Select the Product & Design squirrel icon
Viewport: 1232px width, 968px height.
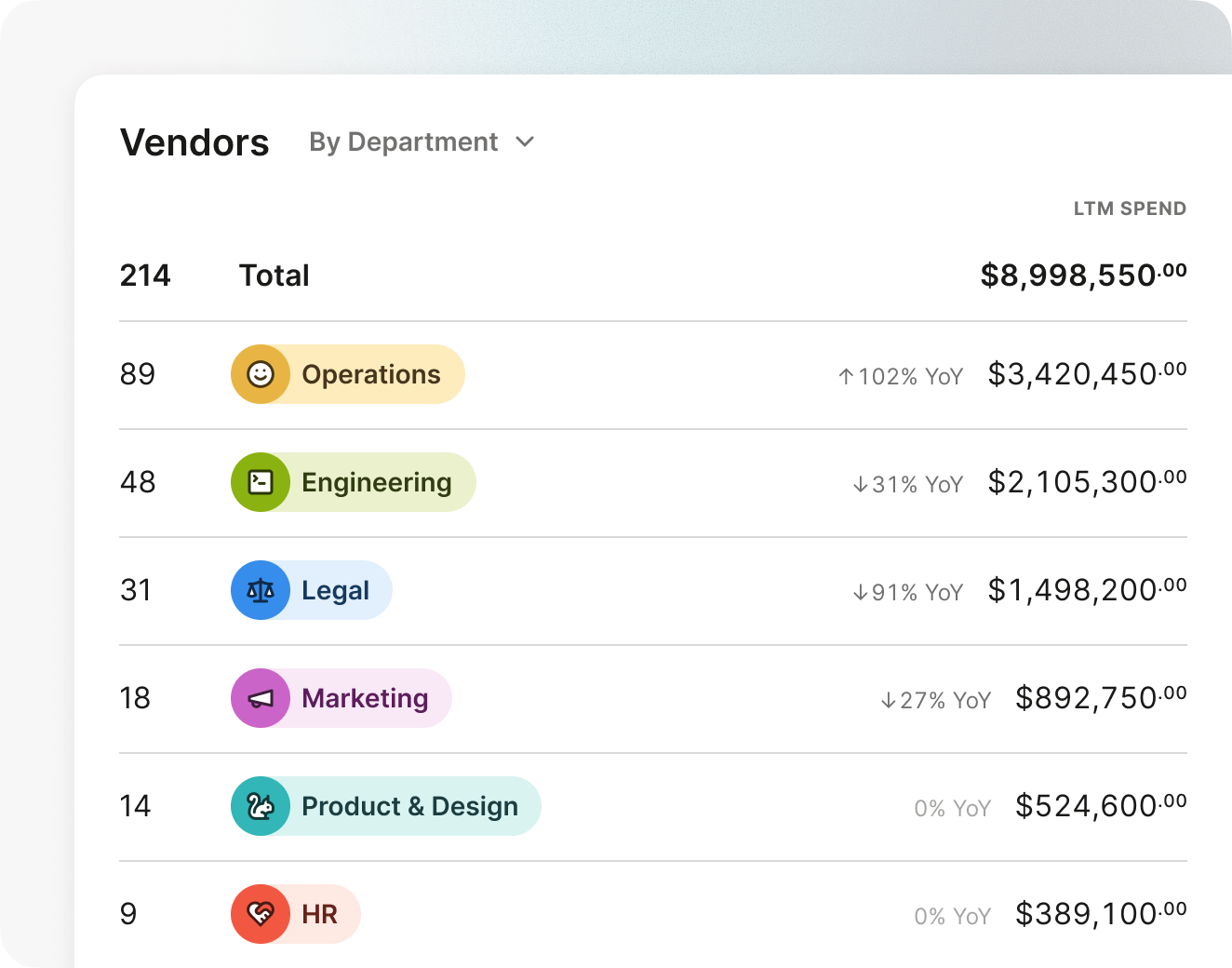click(x=261, y=806)
